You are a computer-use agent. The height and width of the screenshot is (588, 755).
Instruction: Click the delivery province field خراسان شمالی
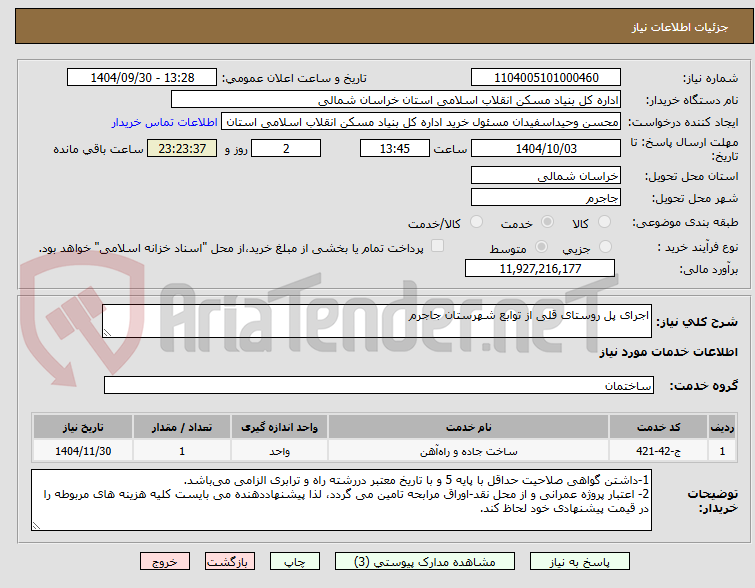(546, 176)
